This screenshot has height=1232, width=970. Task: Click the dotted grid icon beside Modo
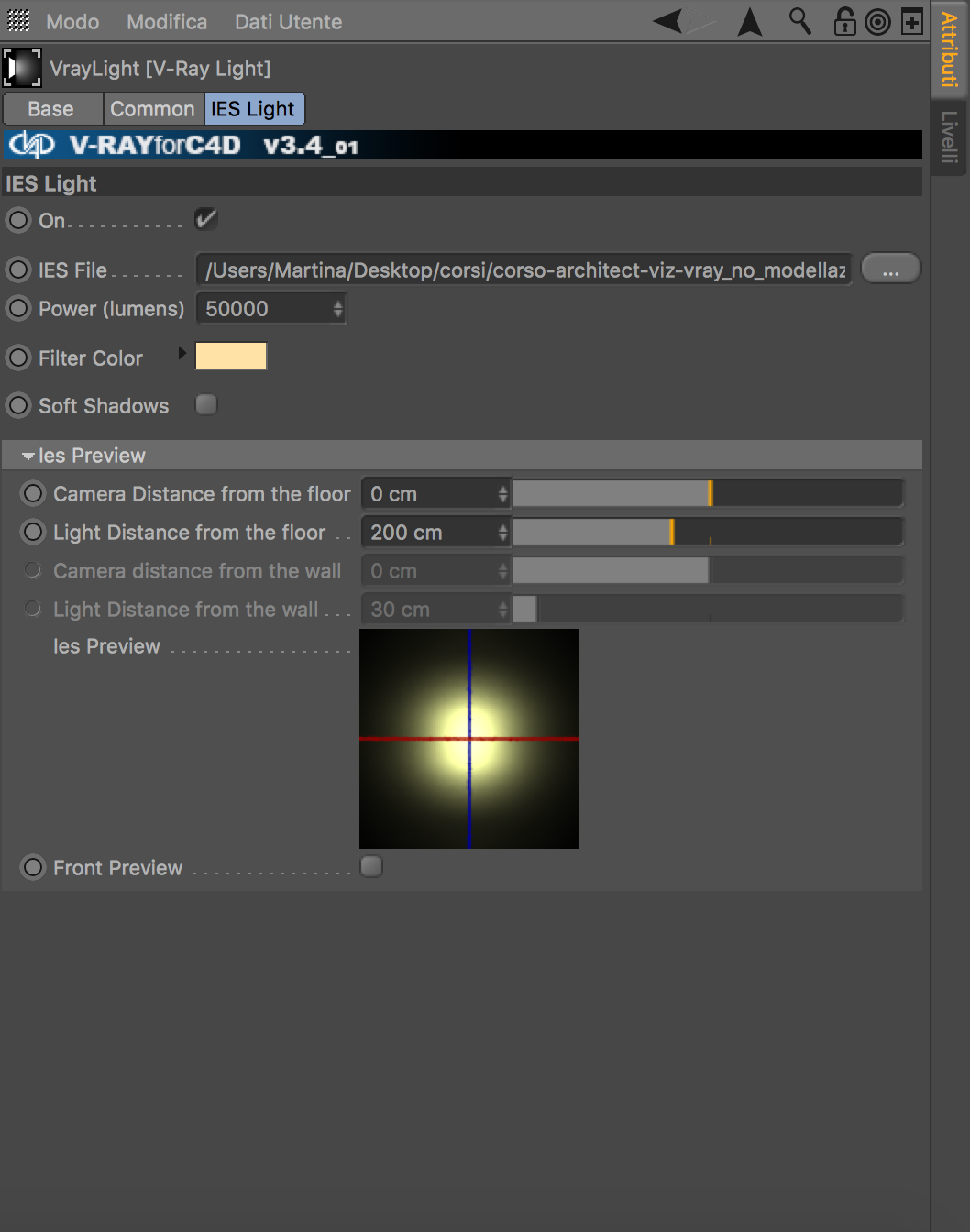click(x=18, y=21)
